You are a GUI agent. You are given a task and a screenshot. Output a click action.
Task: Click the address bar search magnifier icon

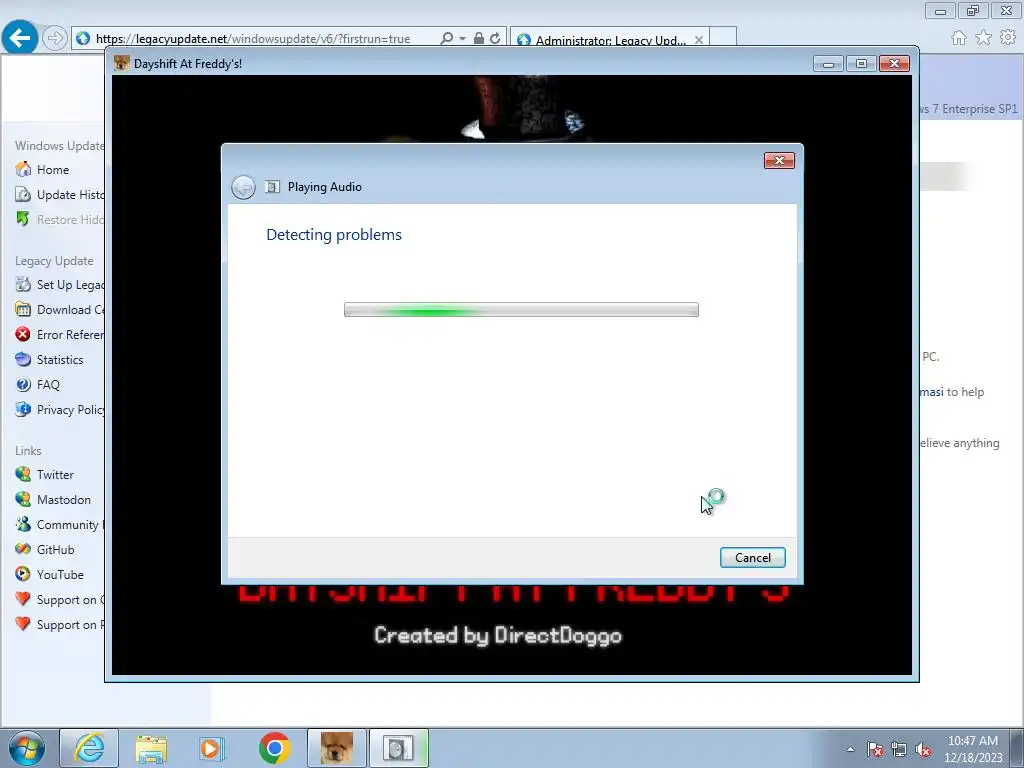point(447,39)
